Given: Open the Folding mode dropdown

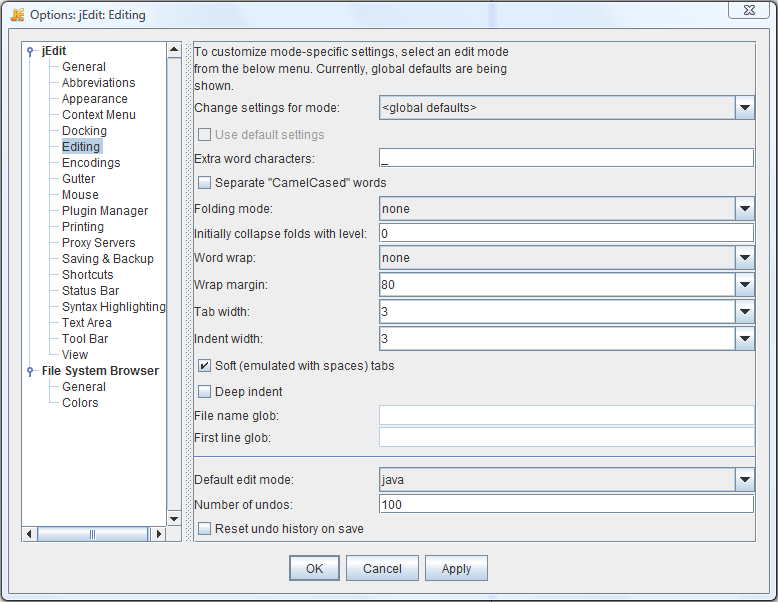Looking at the screenshot, I should click(567, 209).
